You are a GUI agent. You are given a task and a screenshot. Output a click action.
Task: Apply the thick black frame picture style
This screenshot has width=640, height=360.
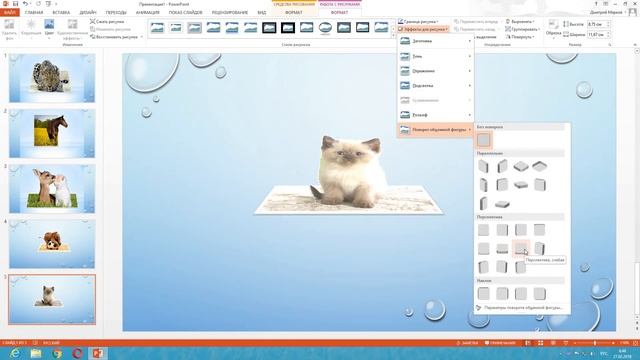[x=288, y=28]
